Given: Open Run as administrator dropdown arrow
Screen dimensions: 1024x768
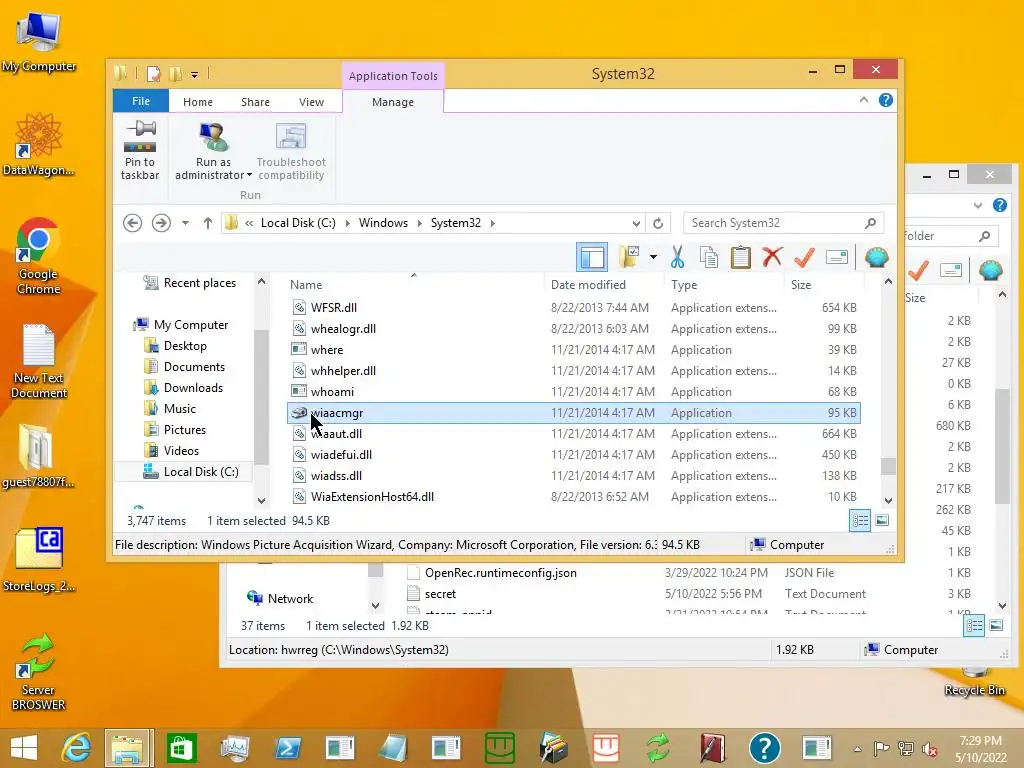Looking at the screenshot, I should coord(249,175).
